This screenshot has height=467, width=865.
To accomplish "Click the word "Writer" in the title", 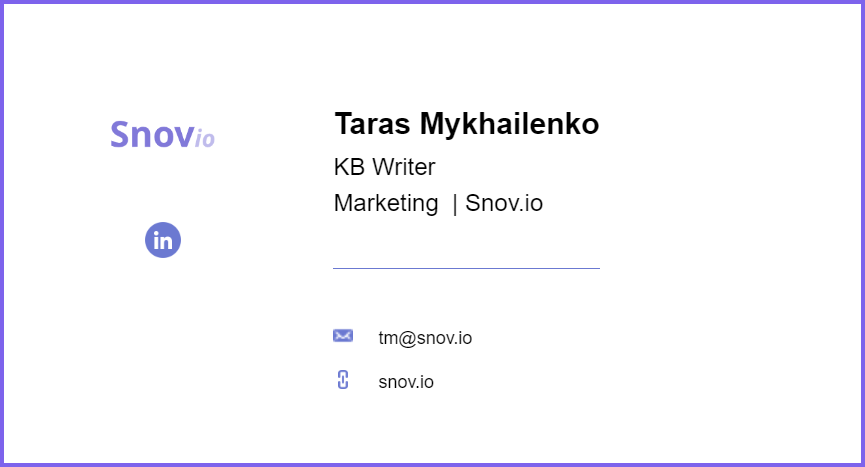I will 404,167.
